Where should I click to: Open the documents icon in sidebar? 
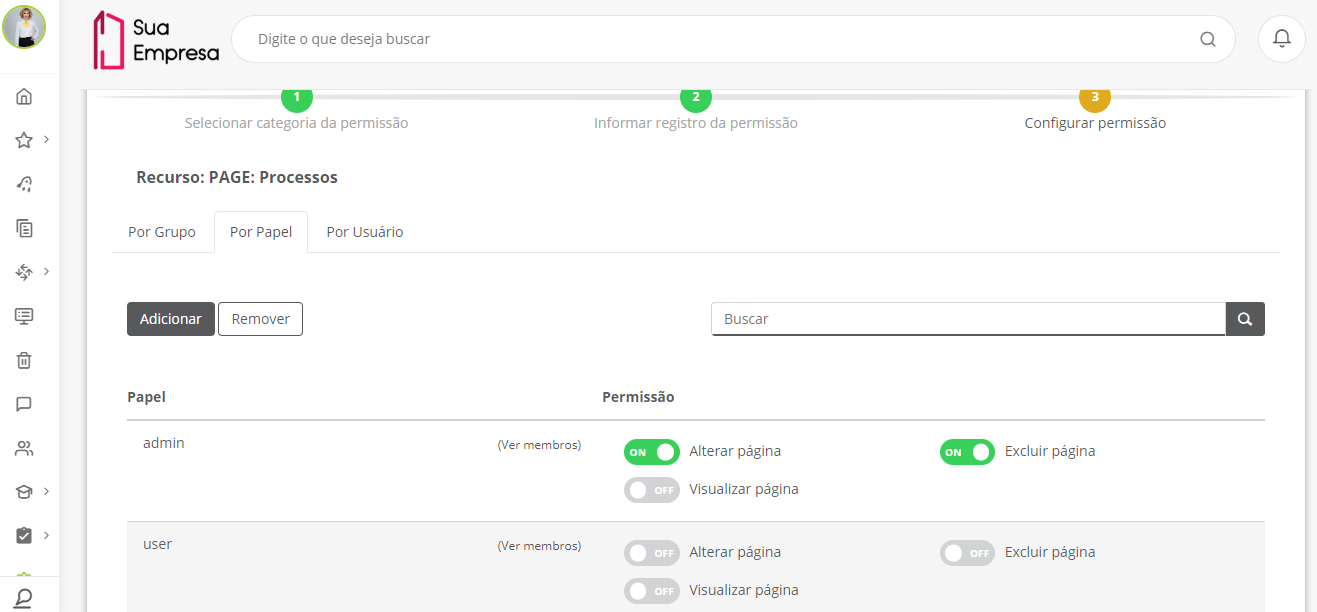[24, 228]
